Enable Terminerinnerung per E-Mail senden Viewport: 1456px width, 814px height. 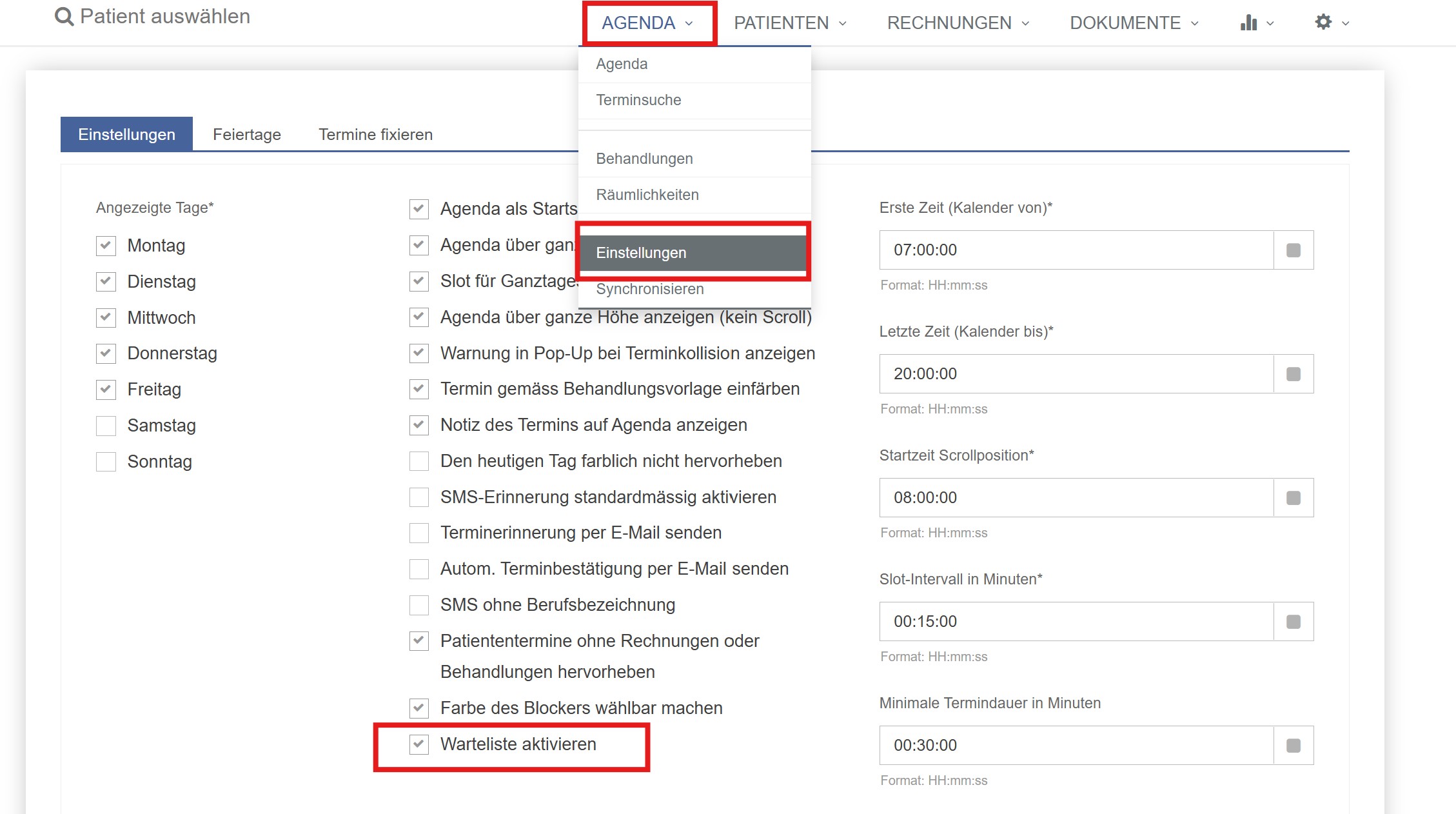[x=419, y=533]
